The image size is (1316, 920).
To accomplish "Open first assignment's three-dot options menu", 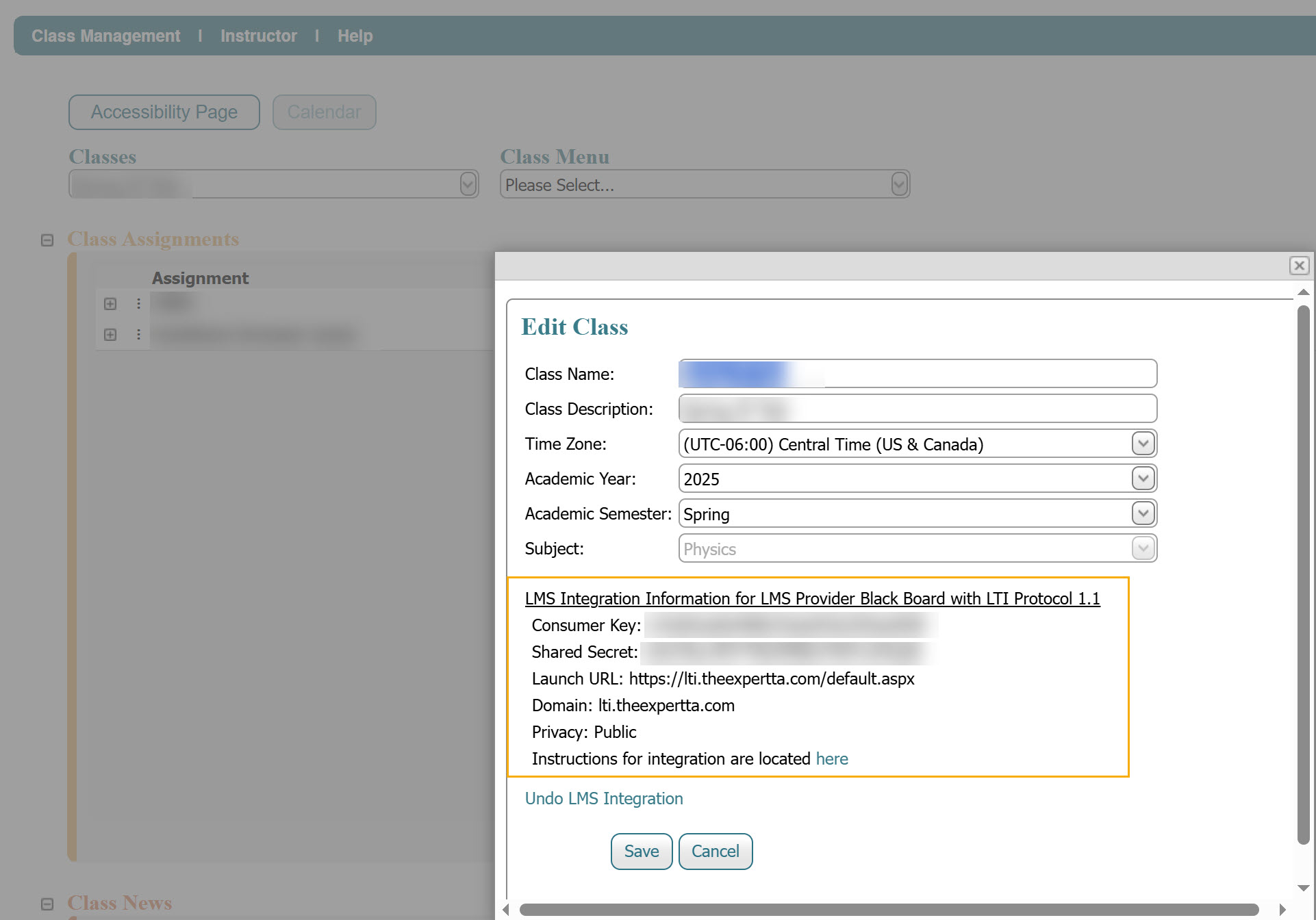I will pyautogui.click(x=138, y=304).
